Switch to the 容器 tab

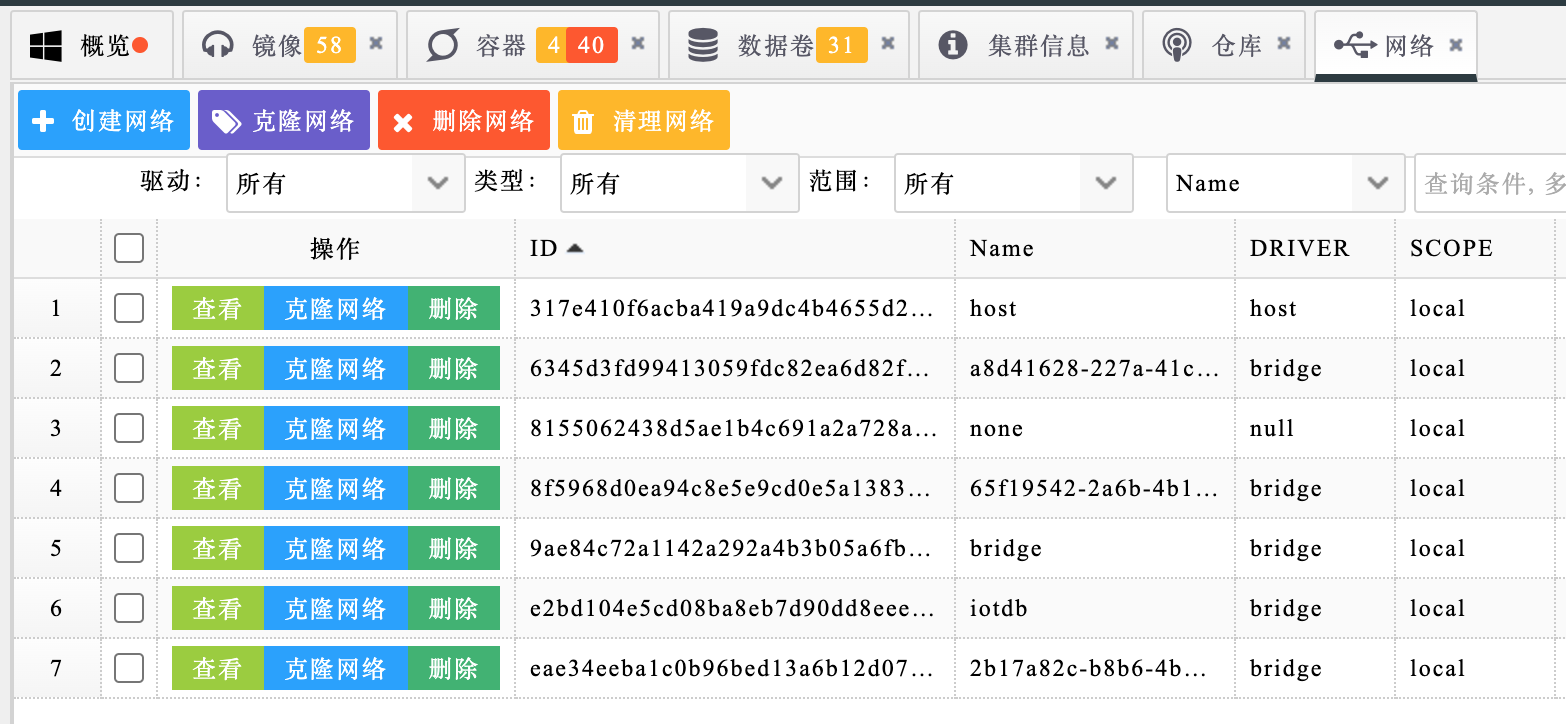[533, 45]
